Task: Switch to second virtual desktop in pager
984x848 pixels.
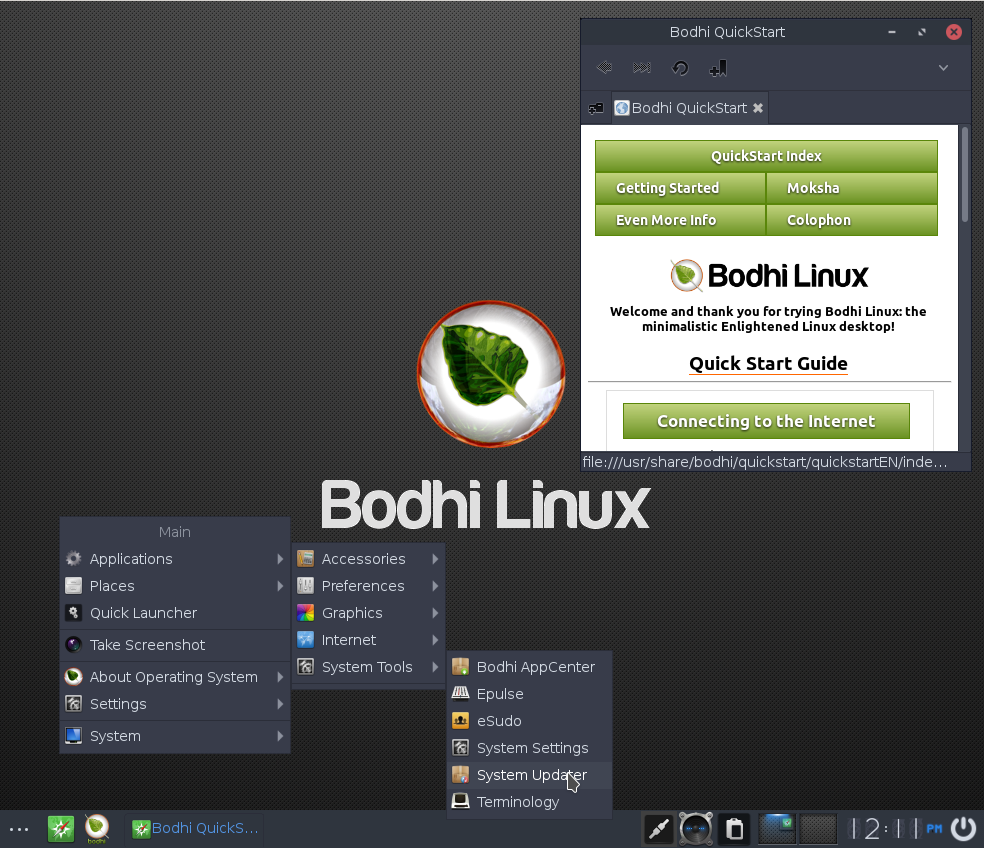Action: pos(818,829)
